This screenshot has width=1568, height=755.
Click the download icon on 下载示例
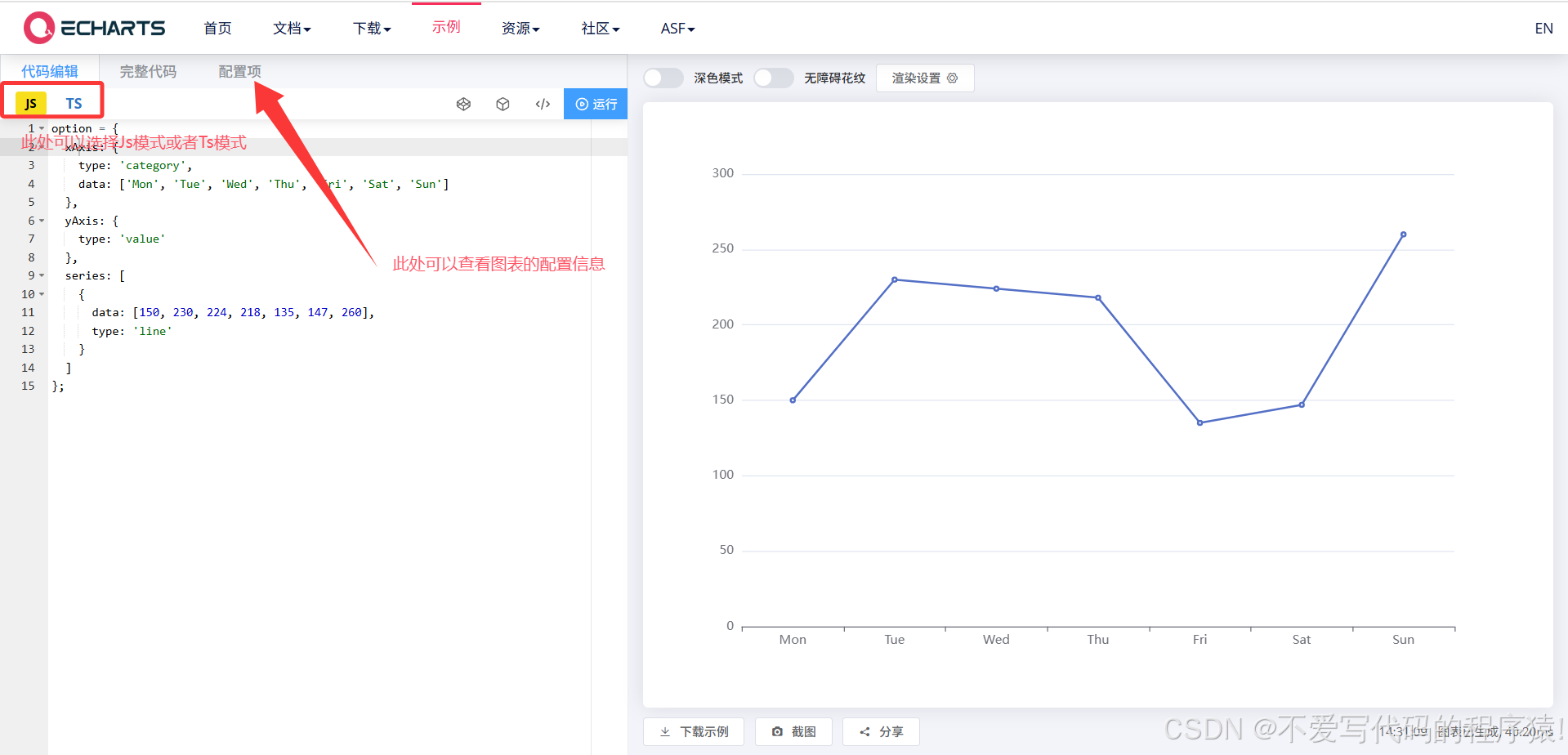pyautogui.click(x=664, y=731)
